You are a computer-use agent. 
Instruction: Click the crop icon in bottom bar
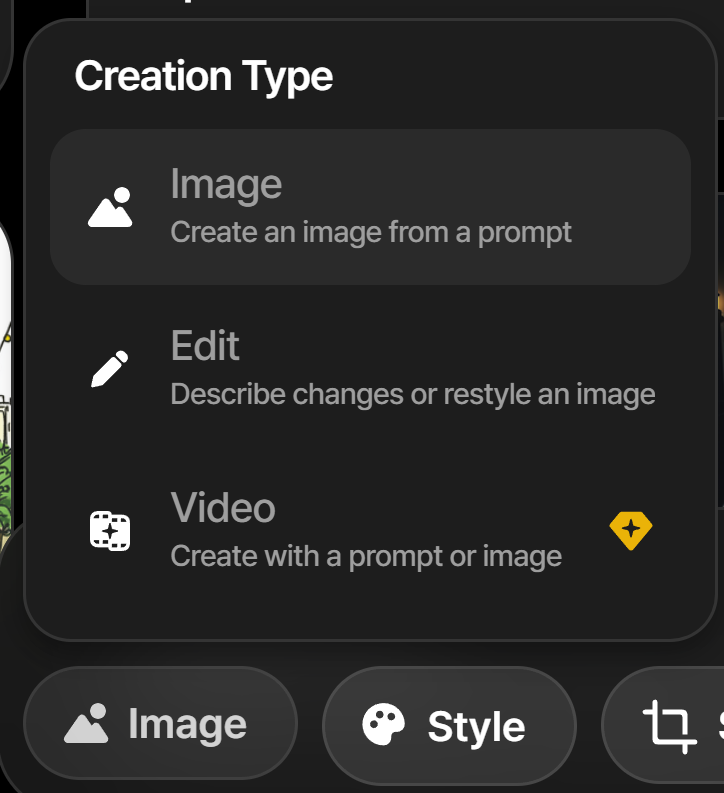tap(669, 726)
